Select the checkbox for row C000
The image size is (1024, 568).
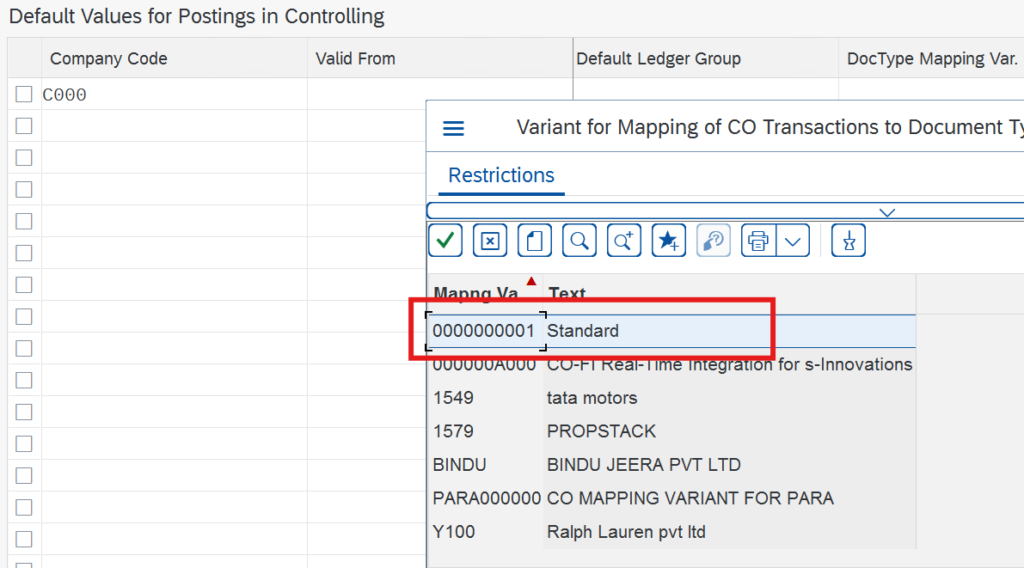[x=24, y=95]
